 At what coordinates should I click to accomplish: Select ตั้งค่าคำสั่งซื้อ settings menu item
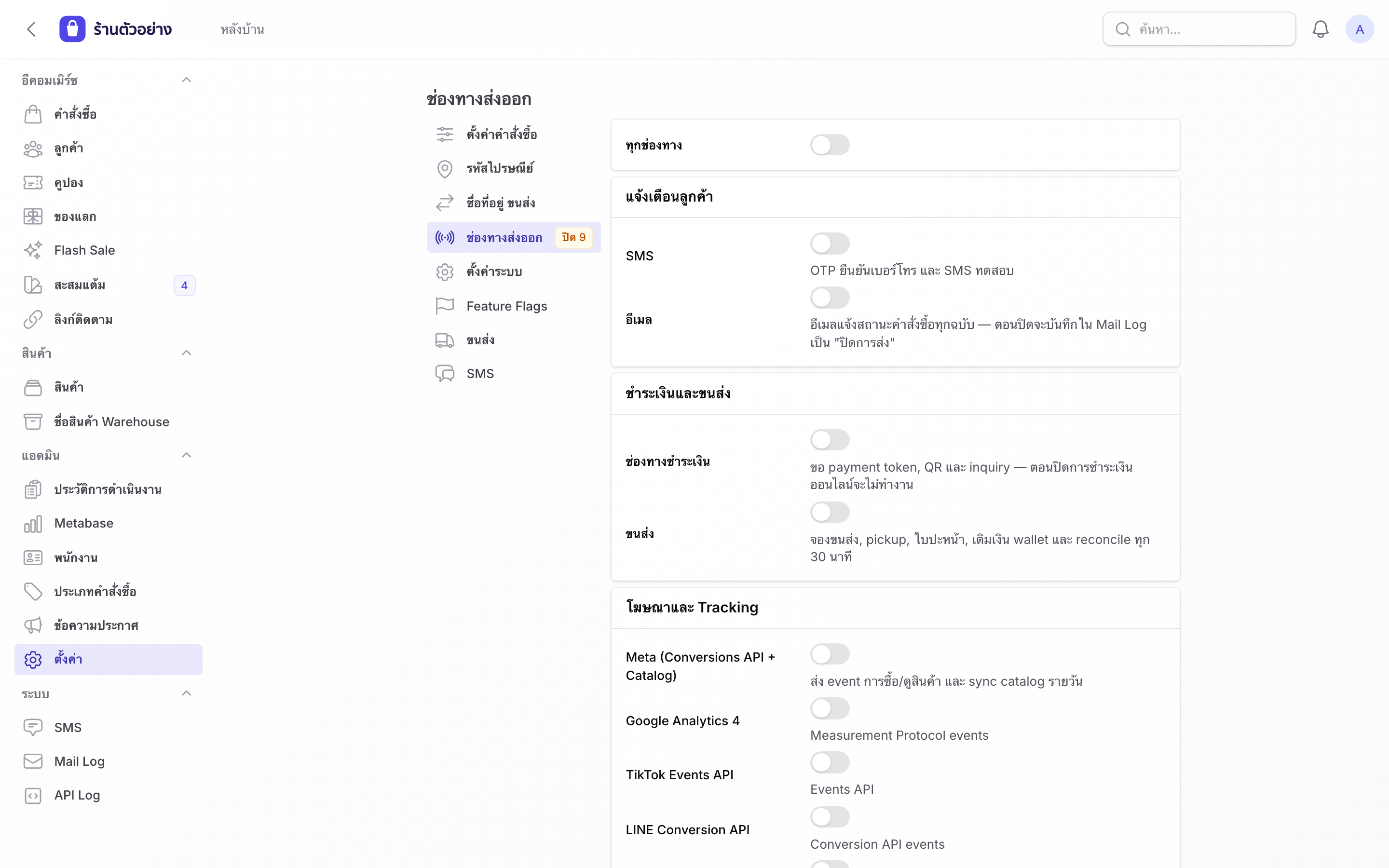click(x=514, y=135)
